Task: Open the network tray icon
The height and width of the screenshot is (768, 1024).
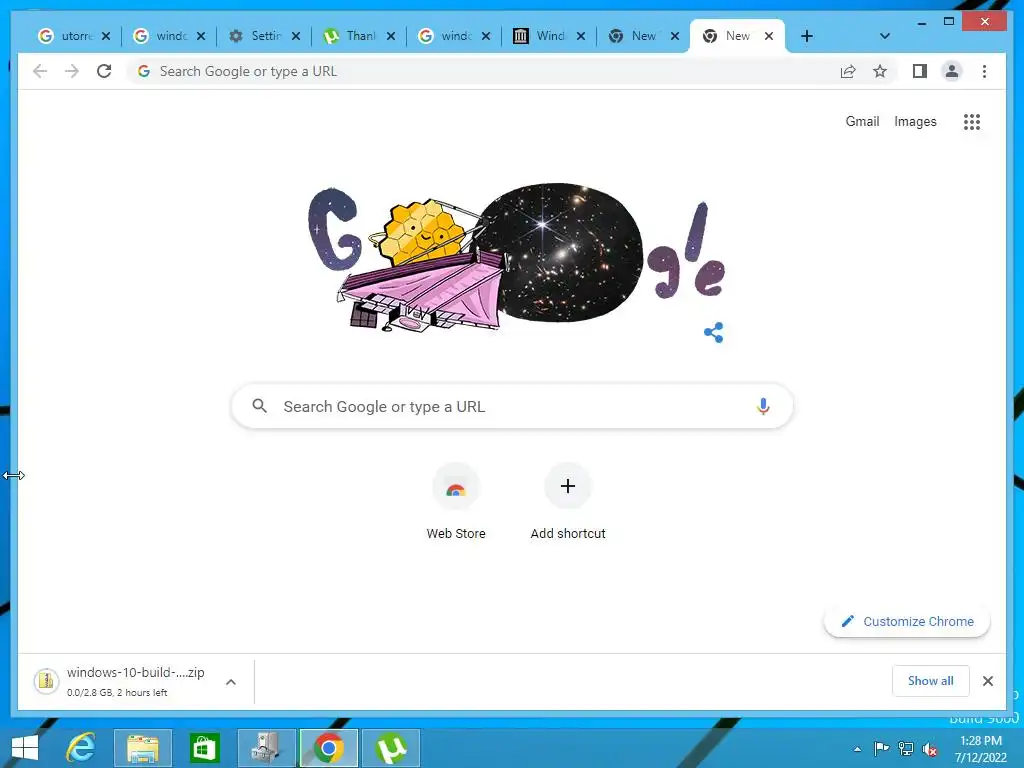Action: coord(906,749)
